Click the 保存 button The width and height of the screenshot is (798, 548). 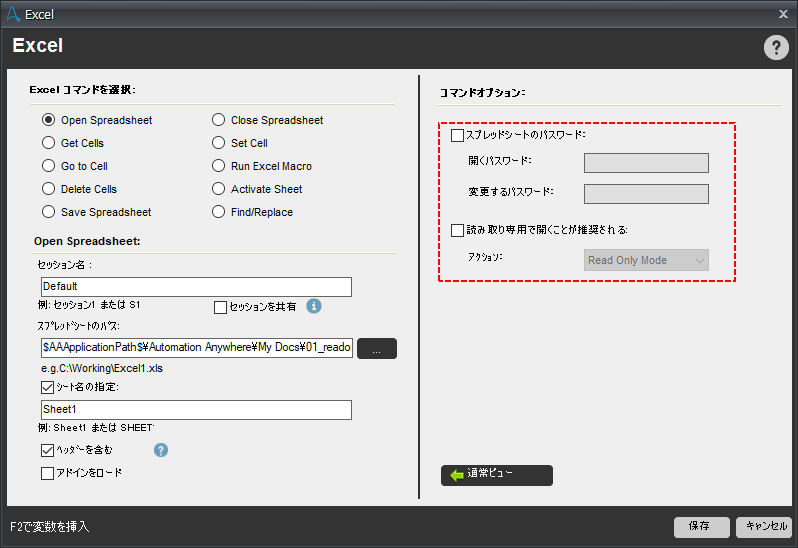pos(702,527)
